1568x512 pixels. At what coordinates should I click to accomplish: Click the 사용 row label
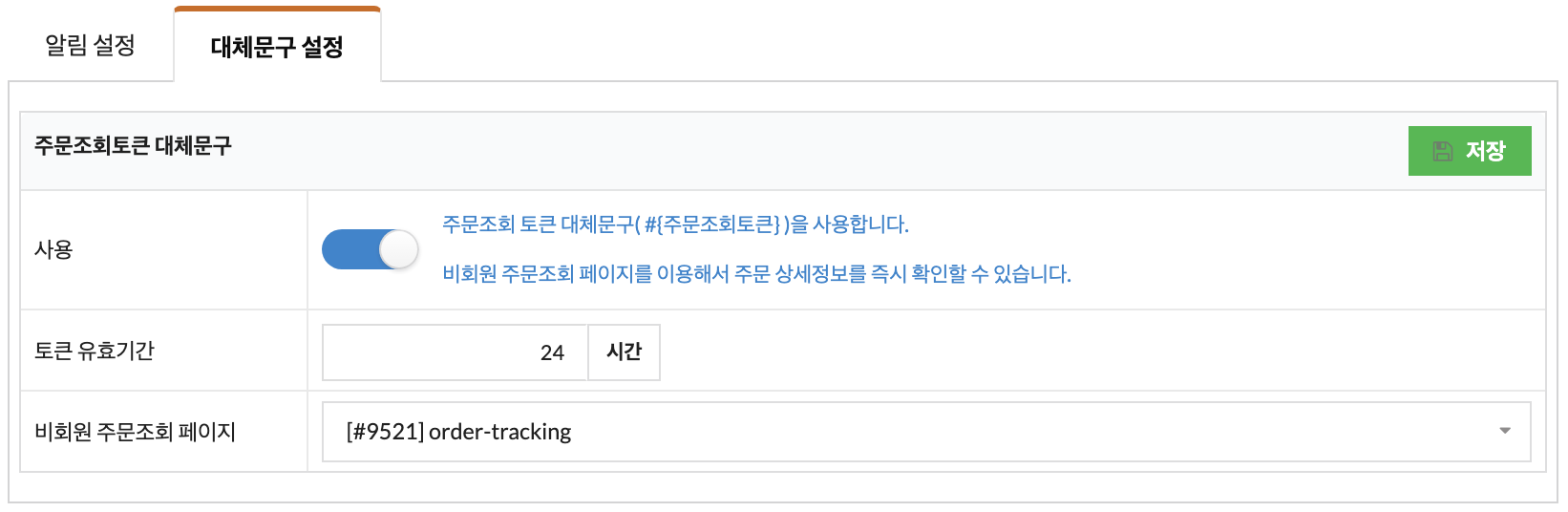(x=53, y=249)
